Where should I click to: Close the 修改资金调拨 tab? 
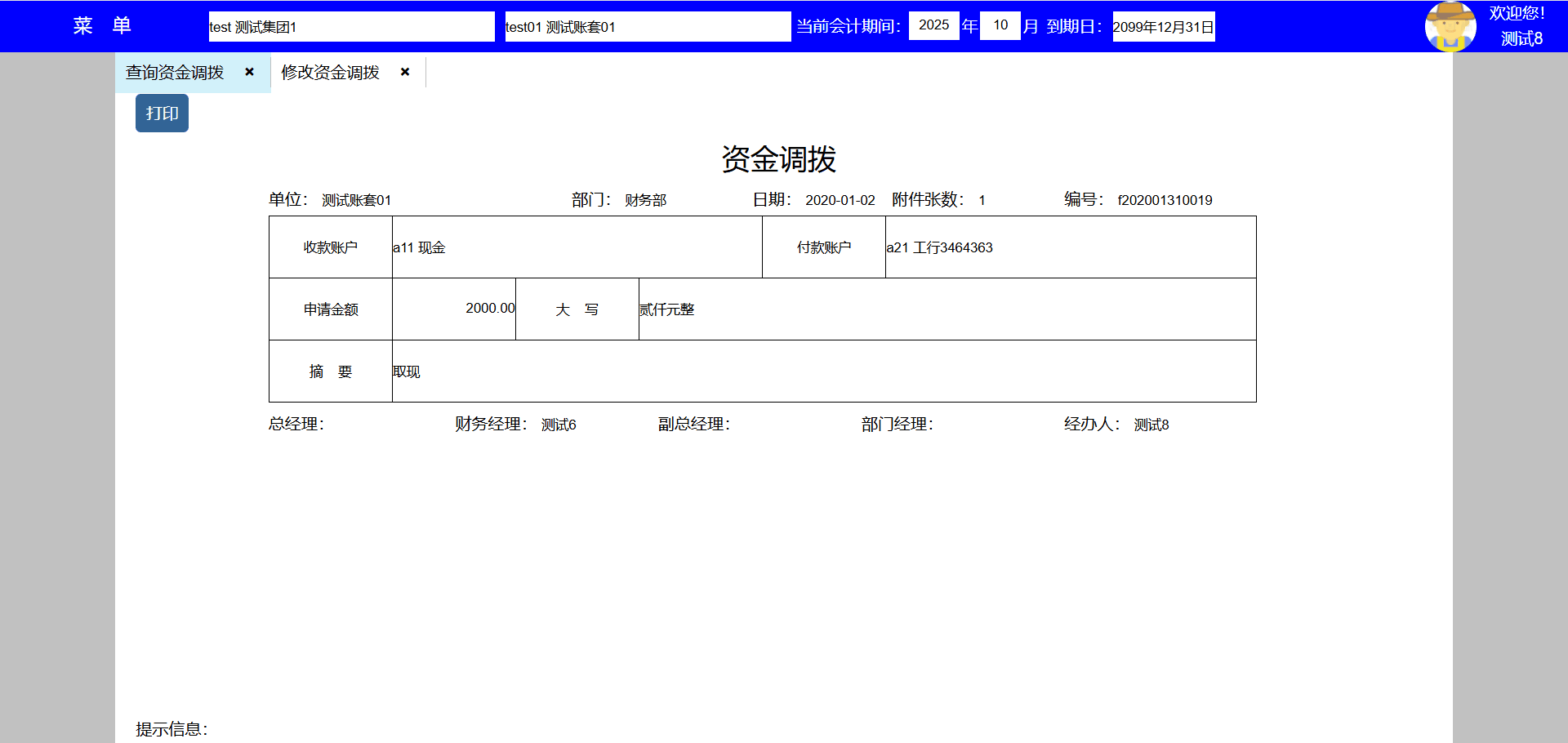click(405, 72)
